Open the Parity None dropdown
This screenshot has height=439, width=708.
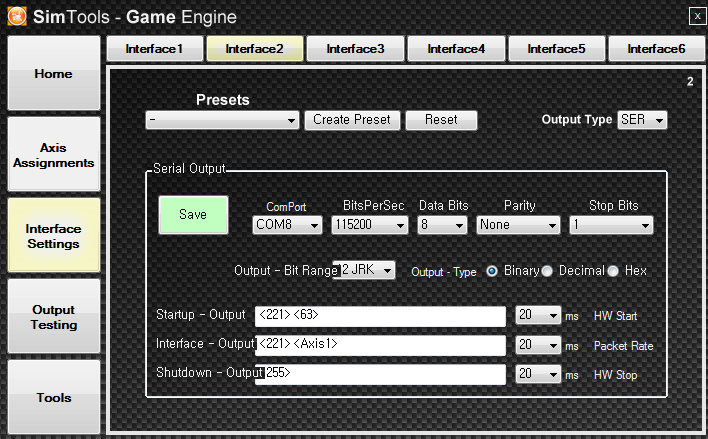[x=518, y=225]
